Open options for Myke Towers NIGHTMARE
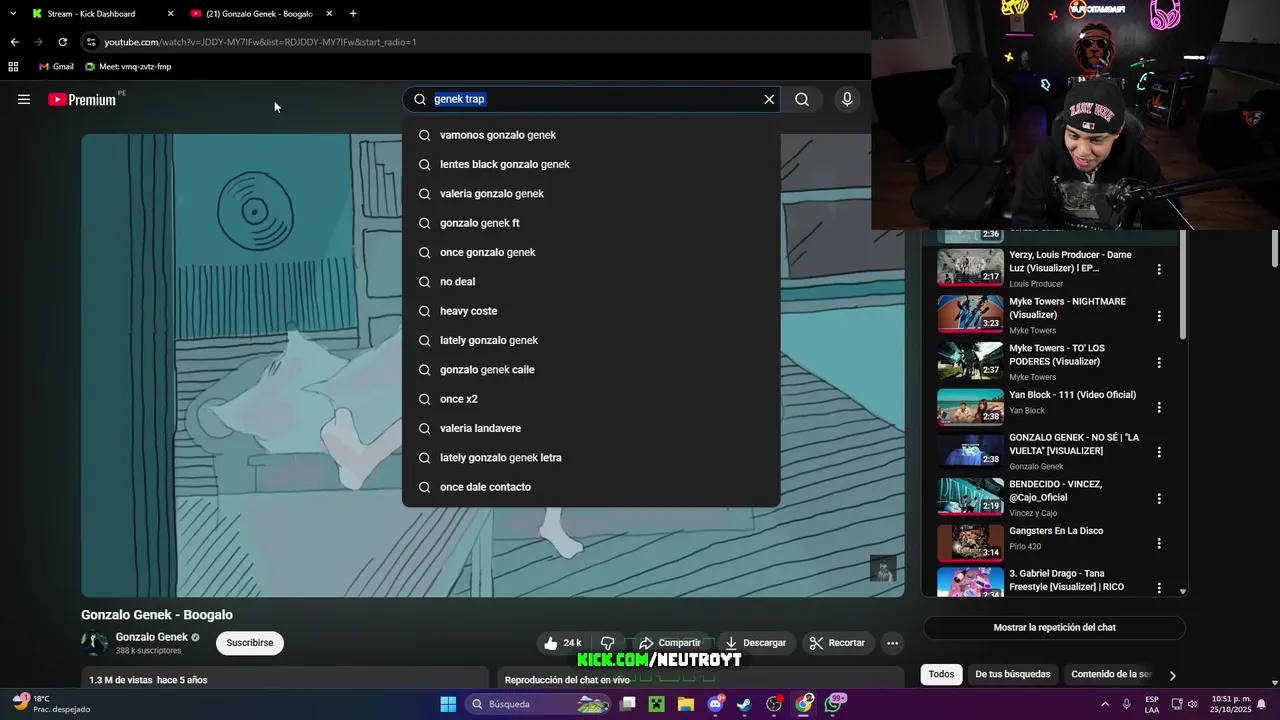 click(x=1159, y=316)
